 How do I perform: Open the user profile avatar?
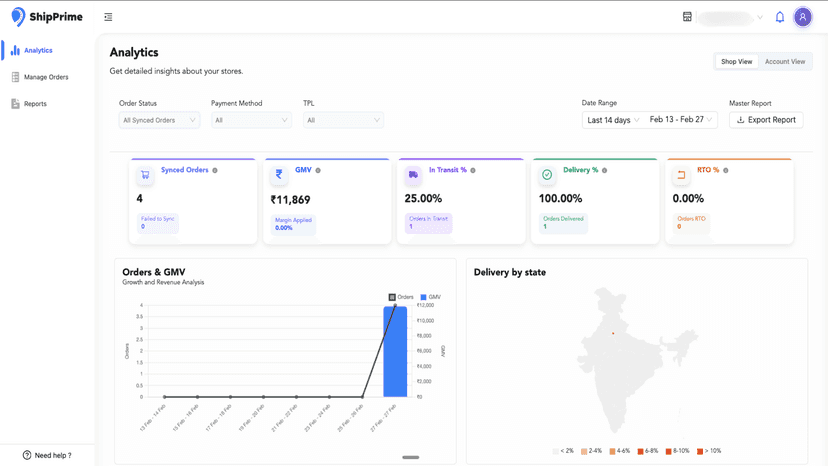803,17
